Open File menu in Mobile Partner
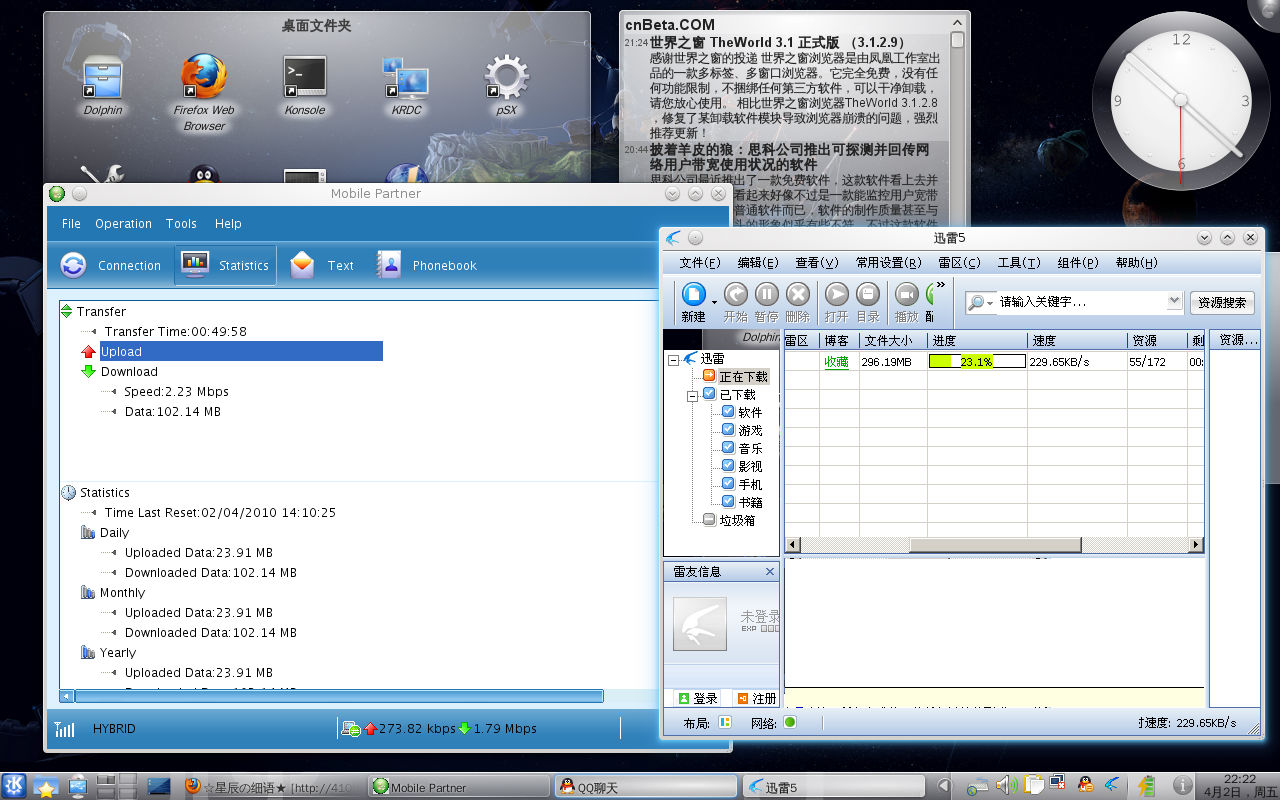This screenshot has width=1280, height=800. click(x=71, y=223)
